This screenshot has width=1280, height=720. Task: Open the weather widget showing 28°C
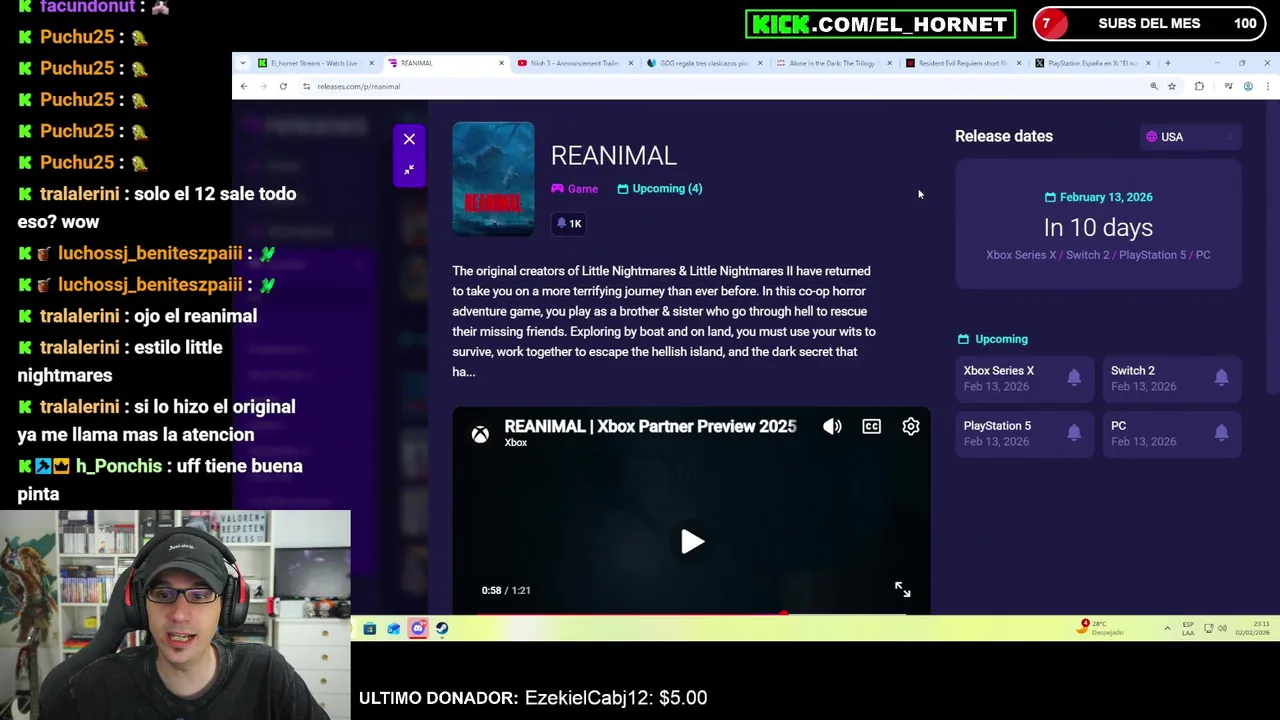click(1101, 628)
